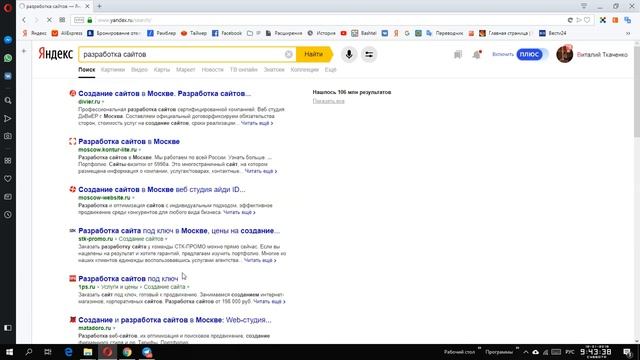
Task: Clear the search query with X
Action: coord(289,54)
